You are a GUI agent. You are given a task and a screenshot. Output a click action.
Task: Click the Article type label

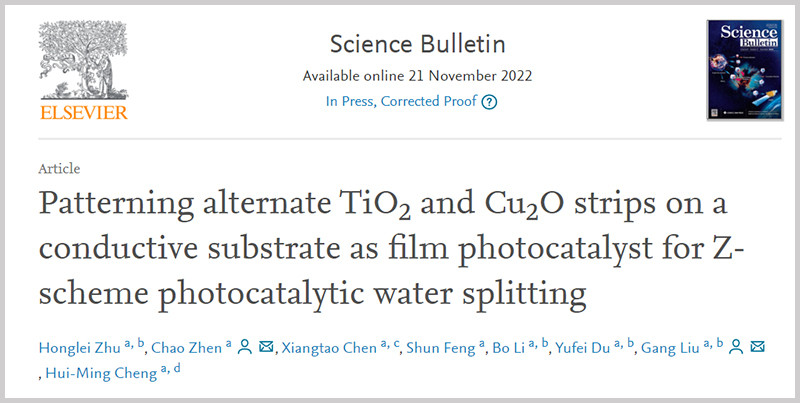pos(59,169)
